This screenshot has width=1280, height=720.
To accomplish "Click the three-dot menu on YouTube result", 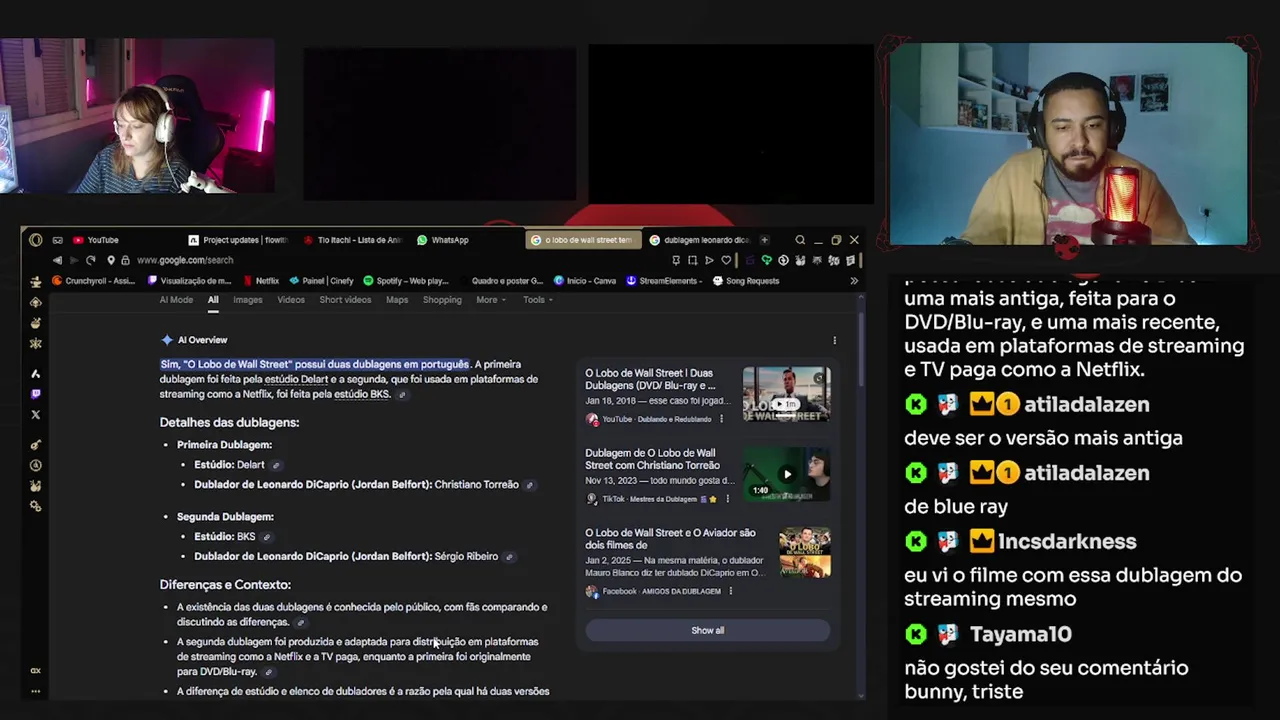I will (x=721, y=419).
